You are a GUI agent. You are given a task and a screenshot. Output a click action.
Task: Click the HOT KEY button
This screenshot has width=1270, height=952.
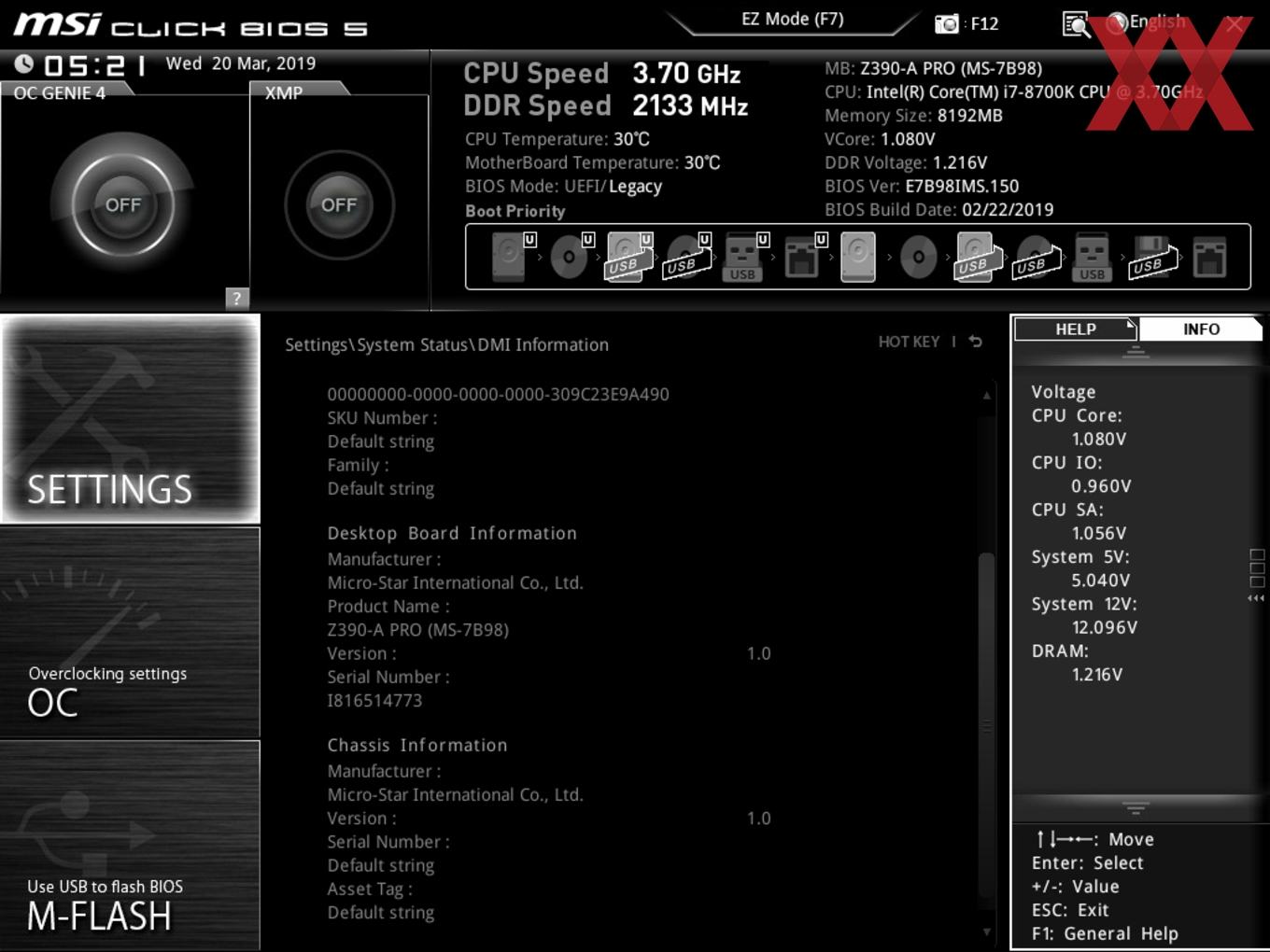pos(909,342)
